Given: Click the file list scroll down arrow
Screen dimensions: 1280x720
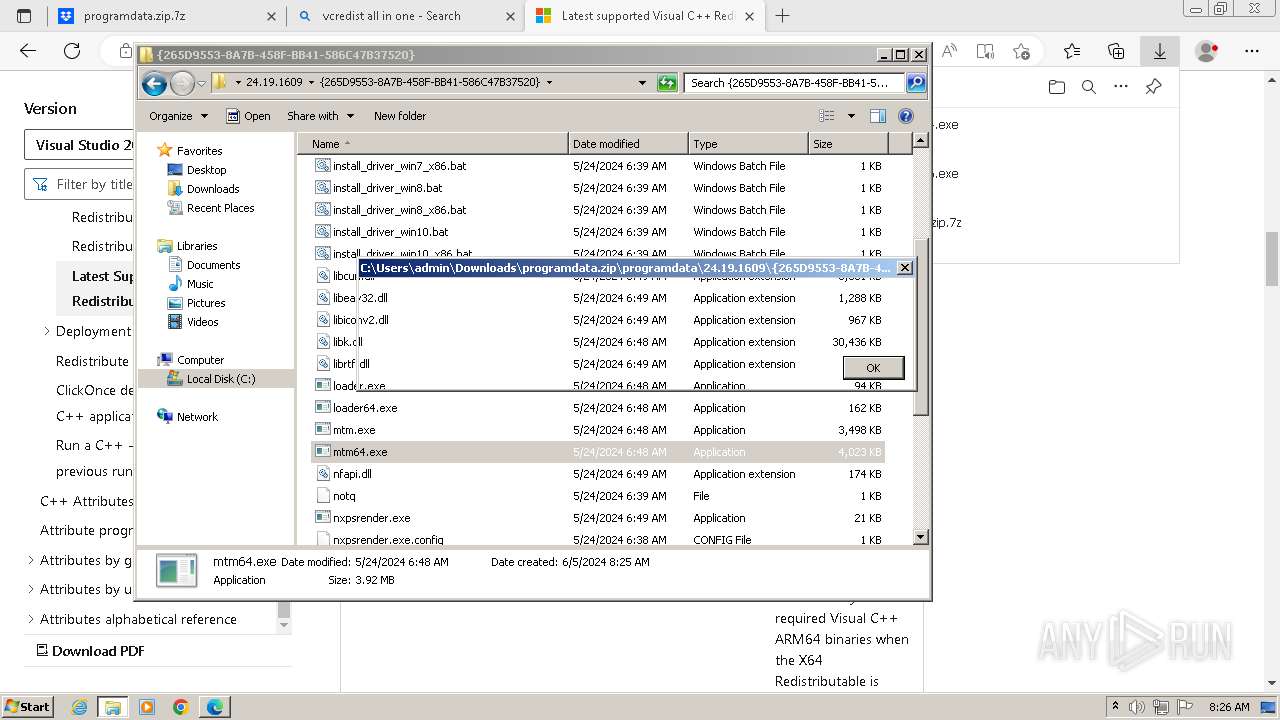Looking at the screenshot, I should [921, 537].
